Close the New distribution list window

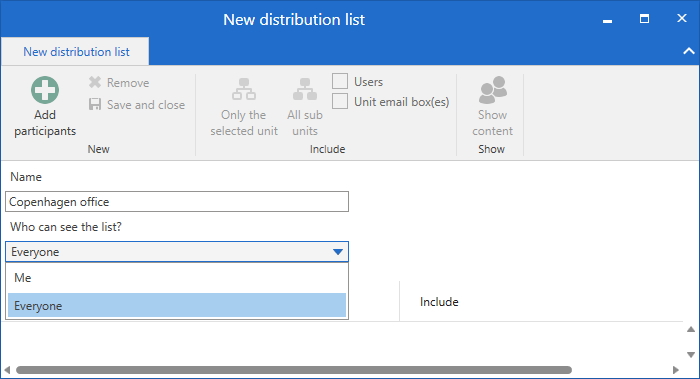[681, 18]
